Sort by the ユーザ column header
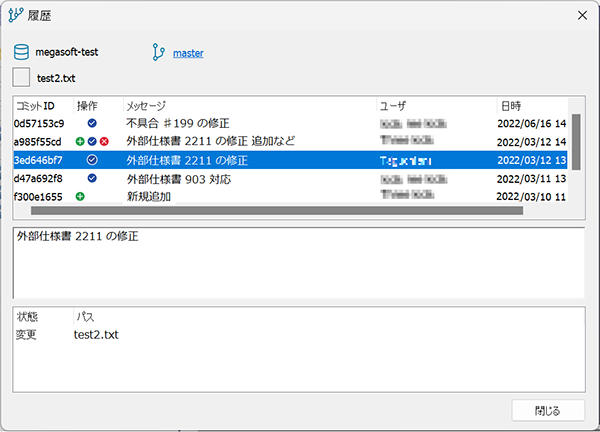The height and width of the screenshot is (432, 600). click(x=435, y=105)
